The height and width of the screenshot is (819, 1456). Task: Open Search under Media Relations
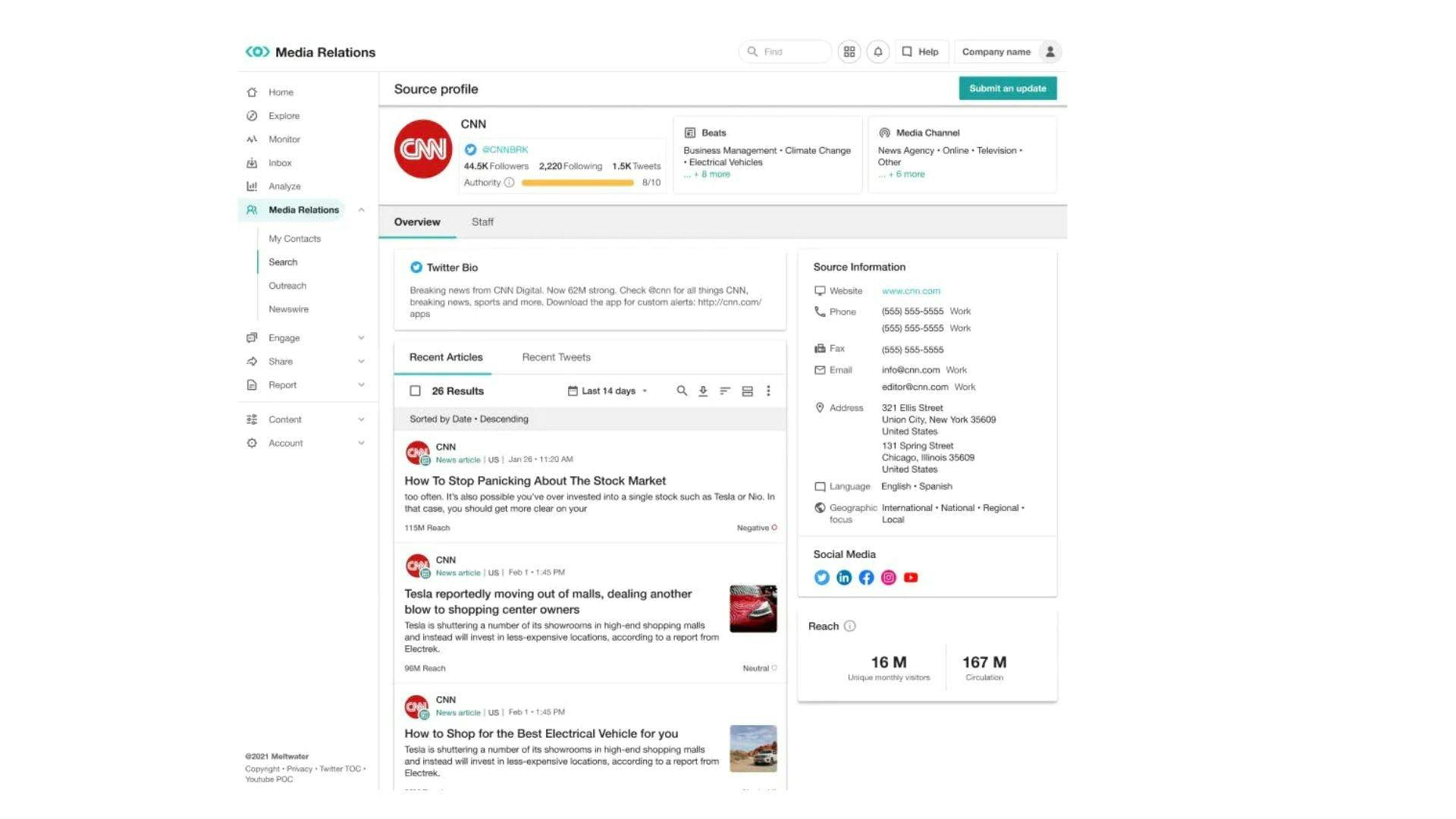[283, 262]
